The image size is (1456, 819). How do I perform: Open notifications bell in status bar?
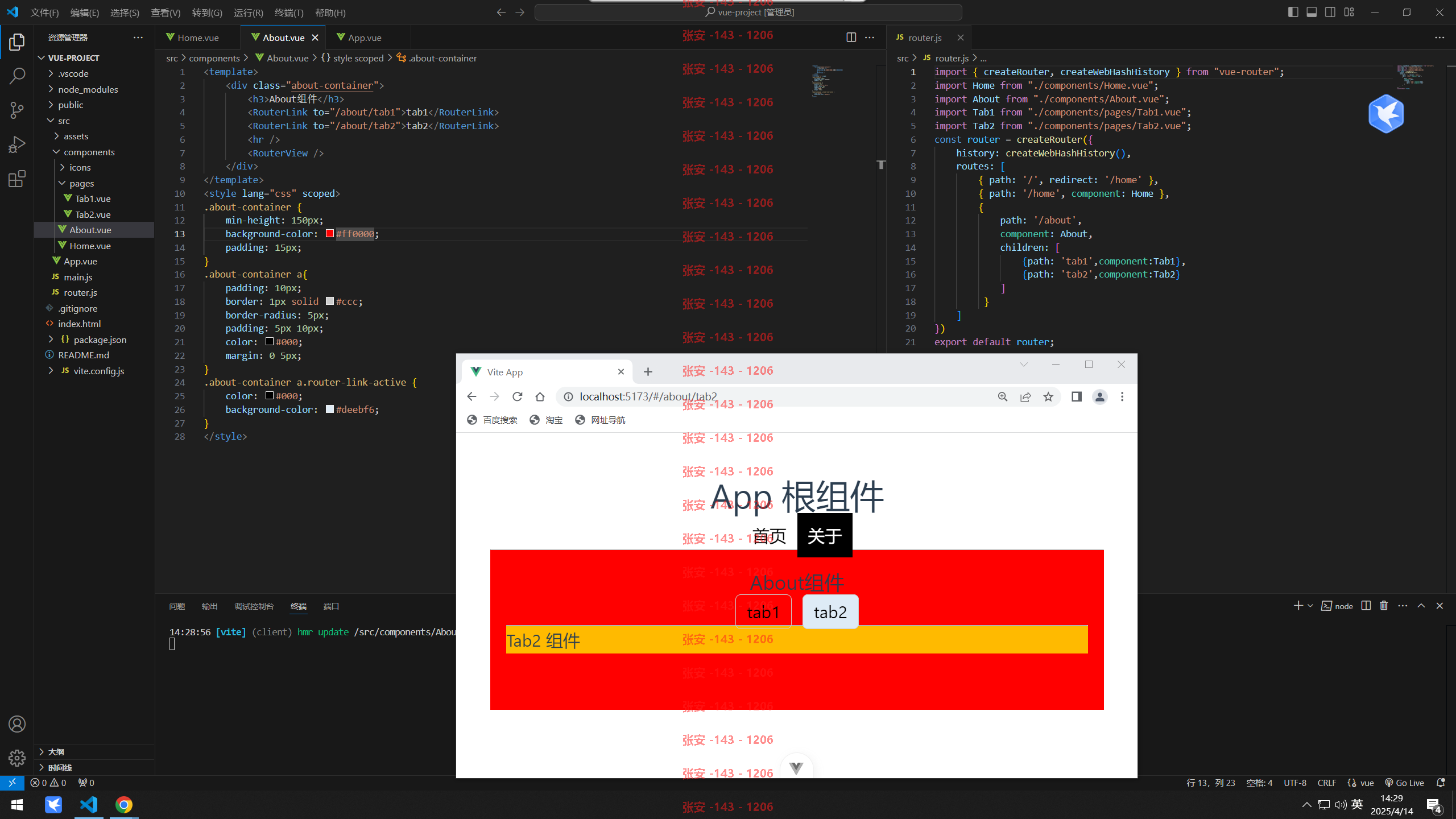tap(1441, 783)
